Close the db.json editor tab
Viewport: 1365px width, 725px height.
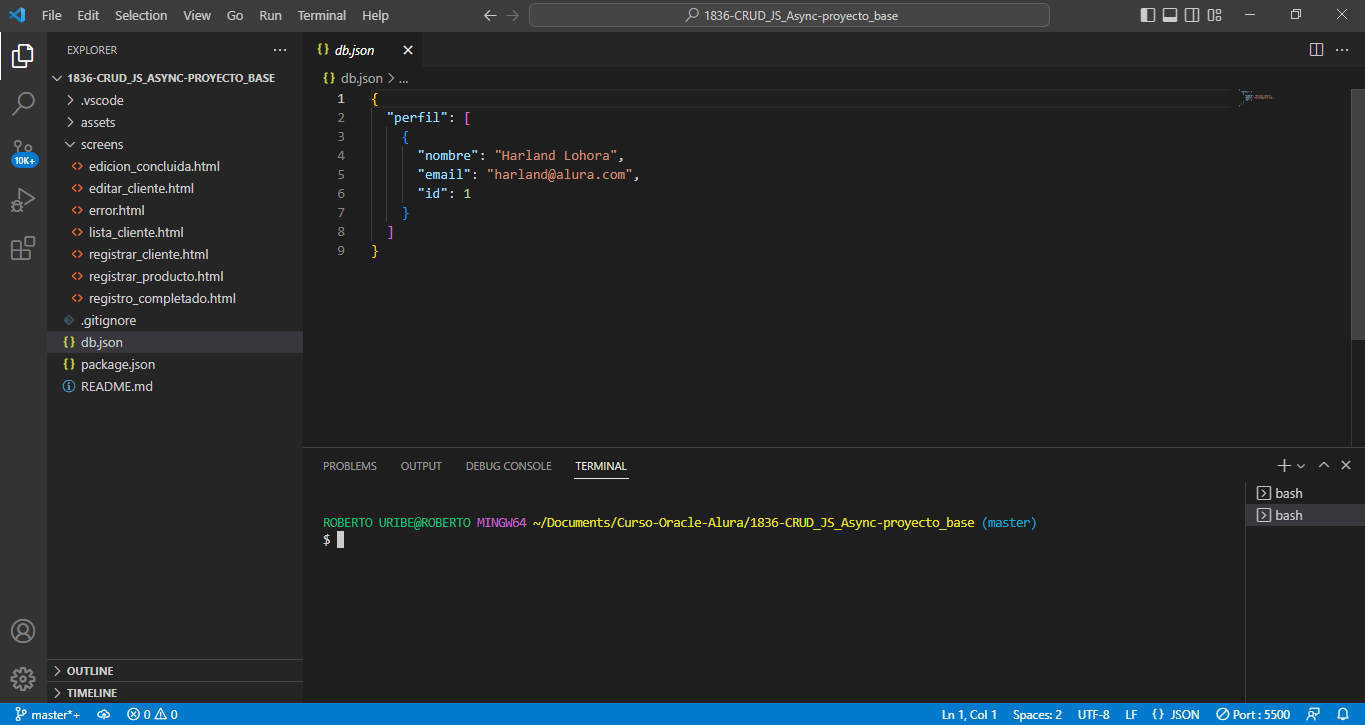[408, 50]
